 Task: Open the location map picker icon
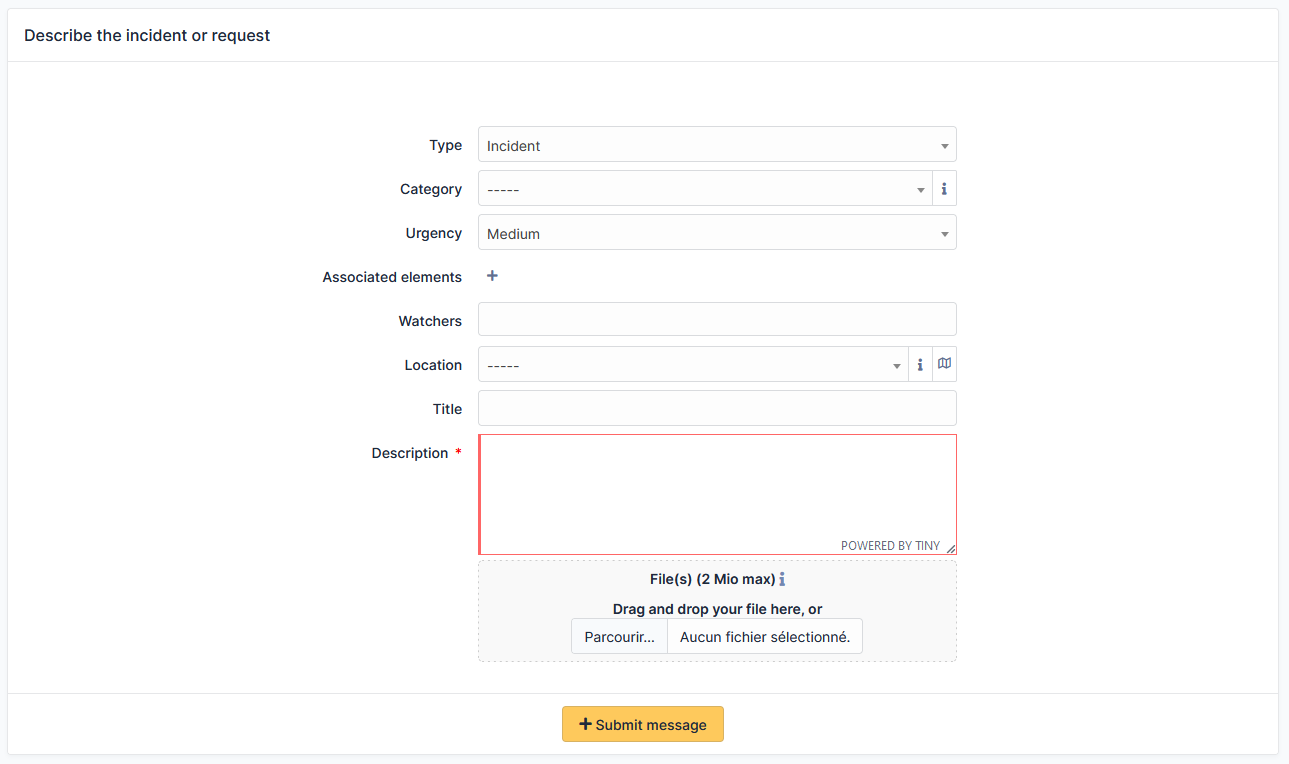944,364
